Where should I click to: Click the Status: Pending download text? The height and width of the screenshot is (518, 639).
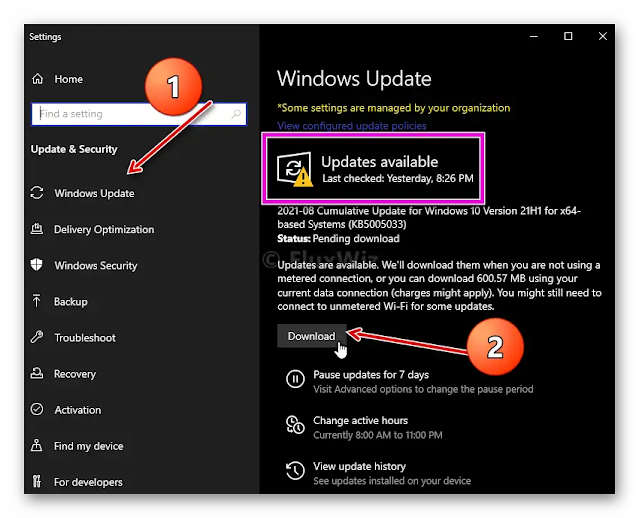tap(338, 239)
